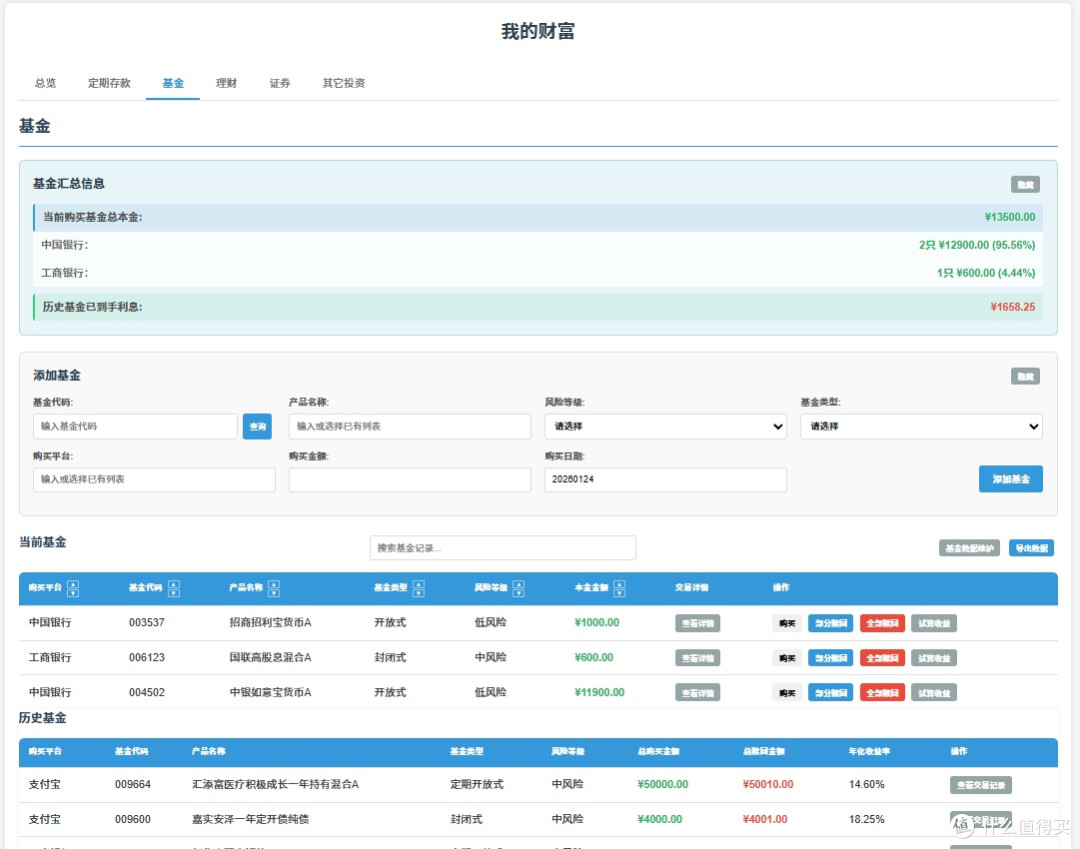Focus the 购买平台 input field
This screenshot has height=849, width=1080.
(x=154, y=479)
